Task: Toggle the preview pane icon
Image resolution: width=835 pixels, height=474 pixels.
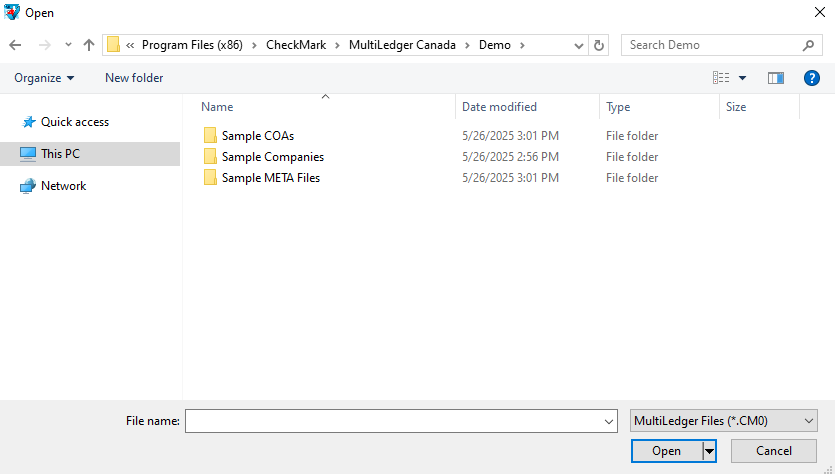Action: click(775, 78)
